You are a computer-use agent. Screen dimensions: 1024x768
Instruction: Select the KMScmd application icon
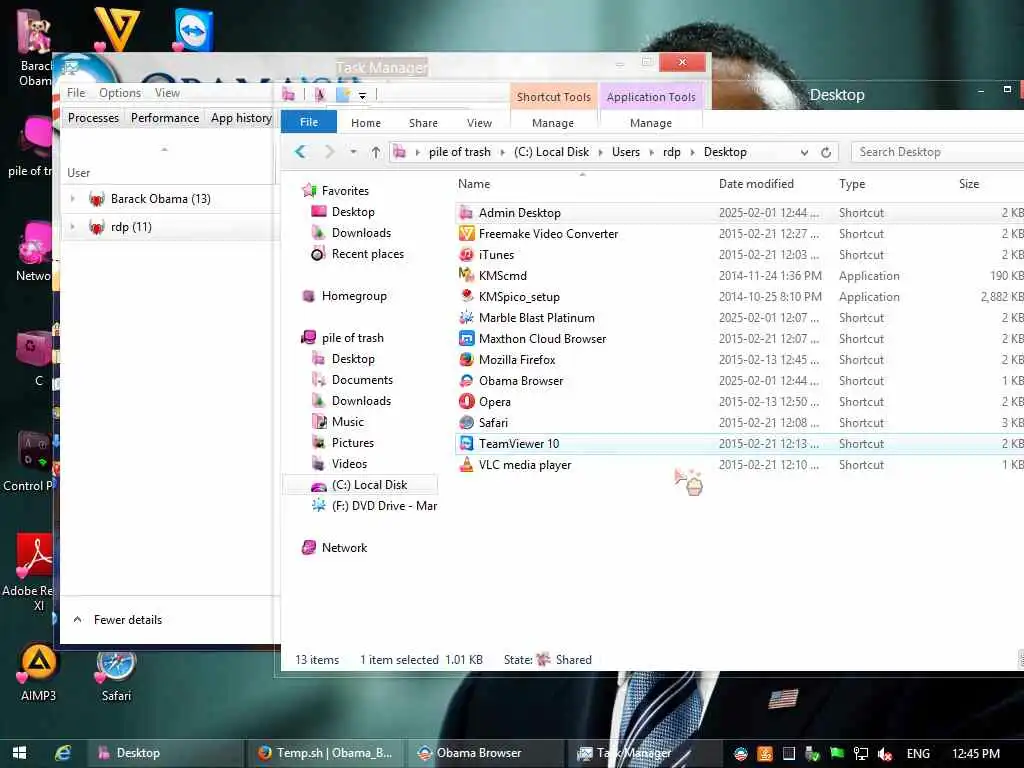tap(466, 276)
